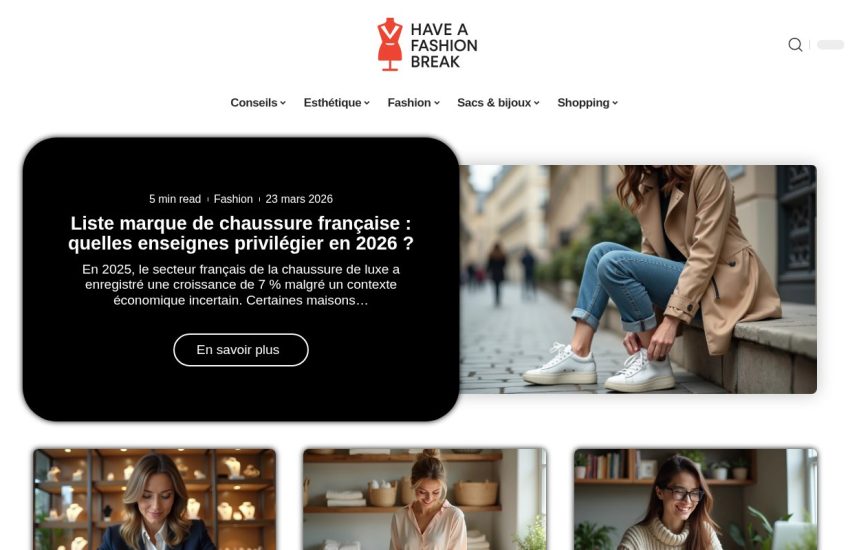Click the red mannequin logo icon
Screen dimensions: 850x550
point(390,44)
